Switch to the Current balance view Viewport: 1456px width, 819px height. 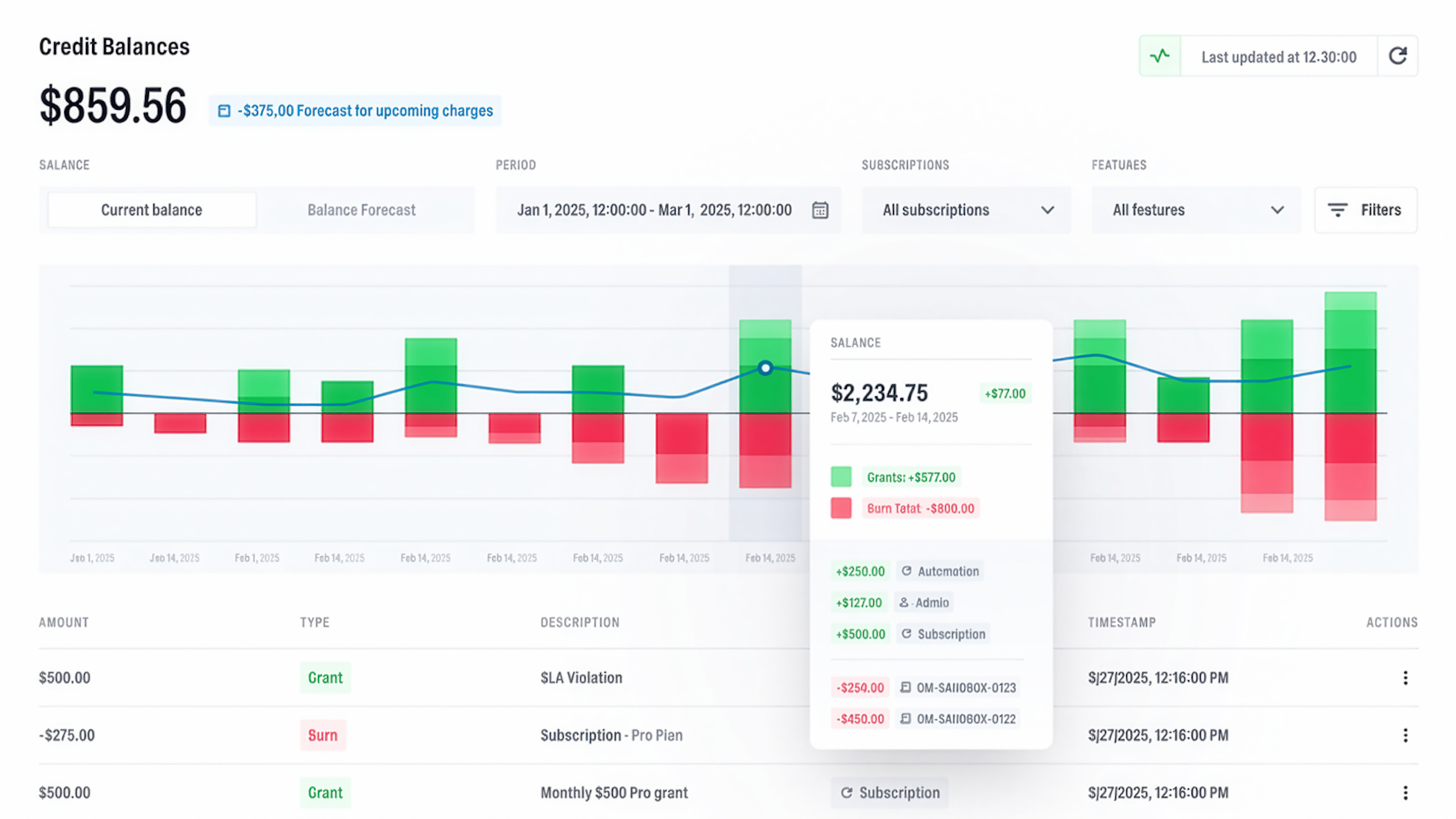click(x=152, y=210)
